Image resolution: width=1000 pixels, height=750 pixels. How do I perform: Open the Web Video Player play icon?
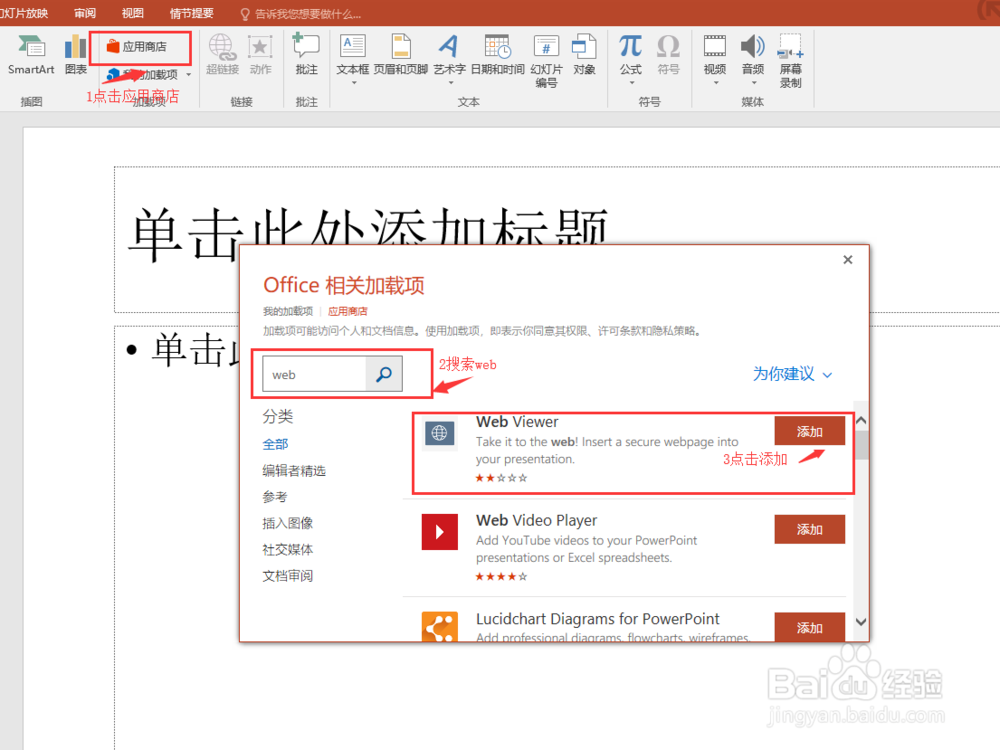click(439, 532)
